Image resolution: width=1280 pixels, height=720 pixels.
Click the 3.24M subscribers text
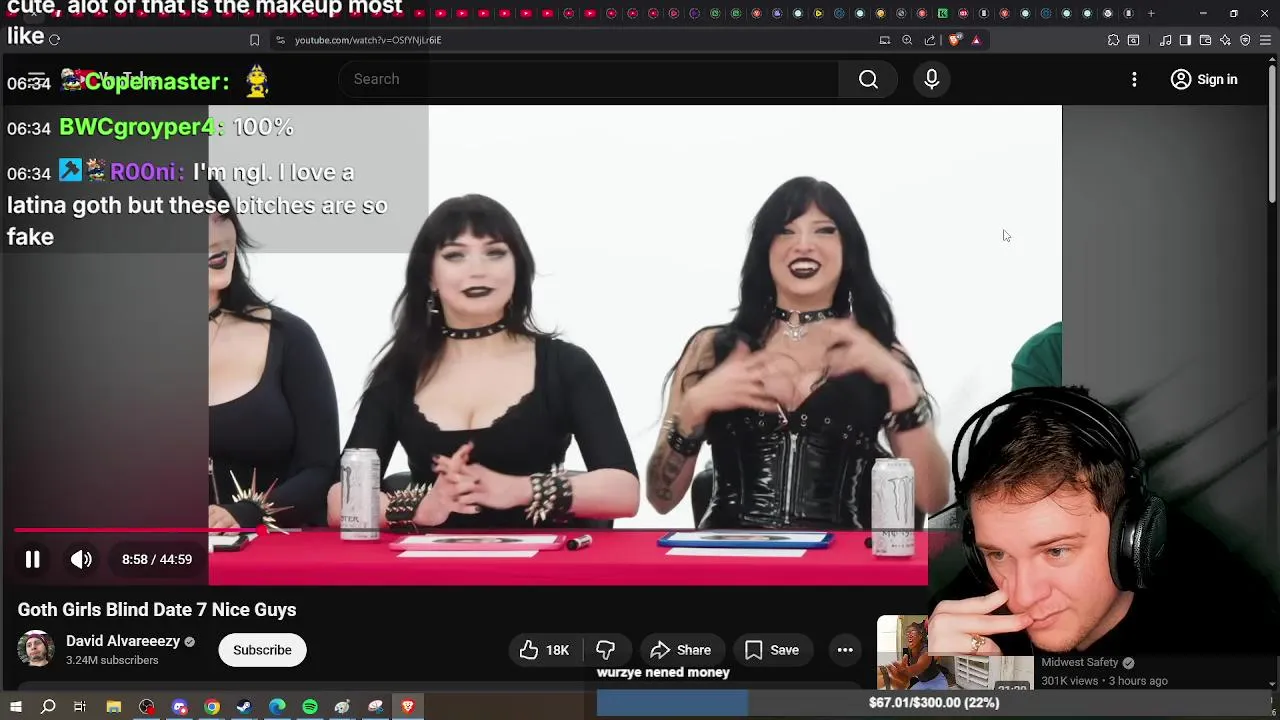pos(112,660)
